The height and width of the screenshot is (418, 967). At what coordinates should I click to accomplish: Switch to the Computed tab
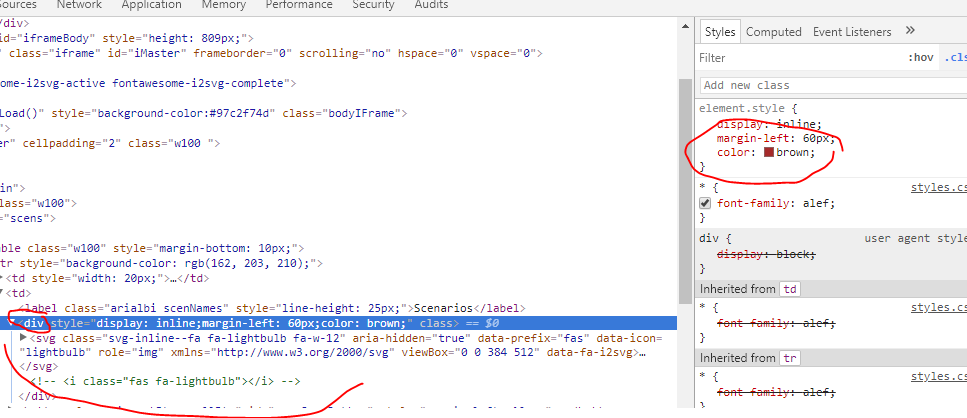tap(773, 32)
